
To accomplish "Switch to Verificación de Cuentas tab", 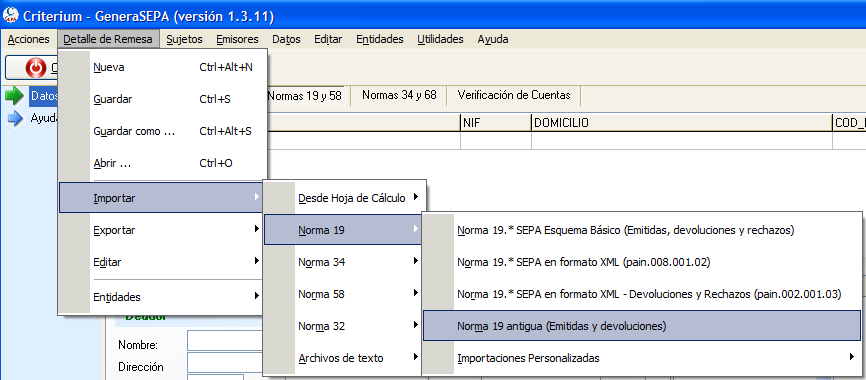I will tap(514, 95).
